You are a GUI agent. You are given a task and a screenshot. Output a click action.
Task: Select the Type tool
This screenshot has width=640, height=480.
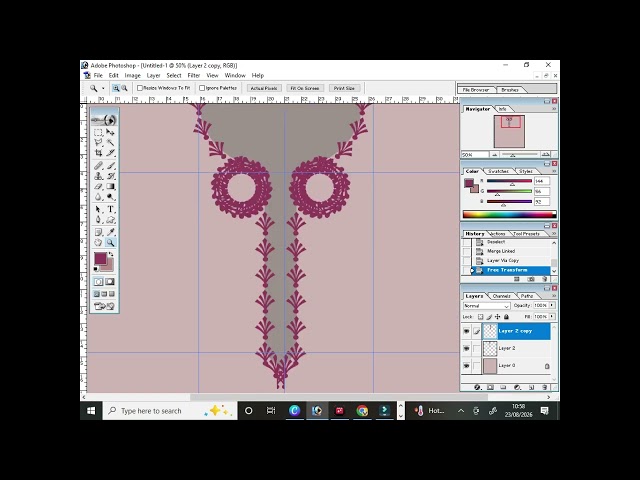click(110, 209)
